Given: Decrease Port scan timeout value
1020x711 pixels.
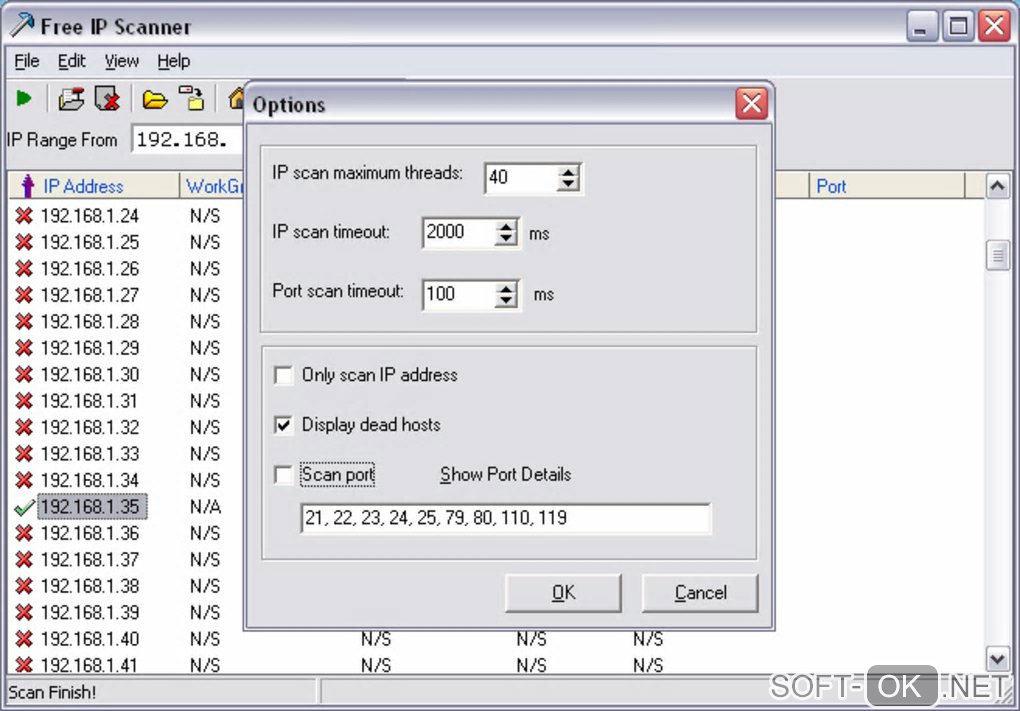Looking at the screenshot, I should (505, 301).
